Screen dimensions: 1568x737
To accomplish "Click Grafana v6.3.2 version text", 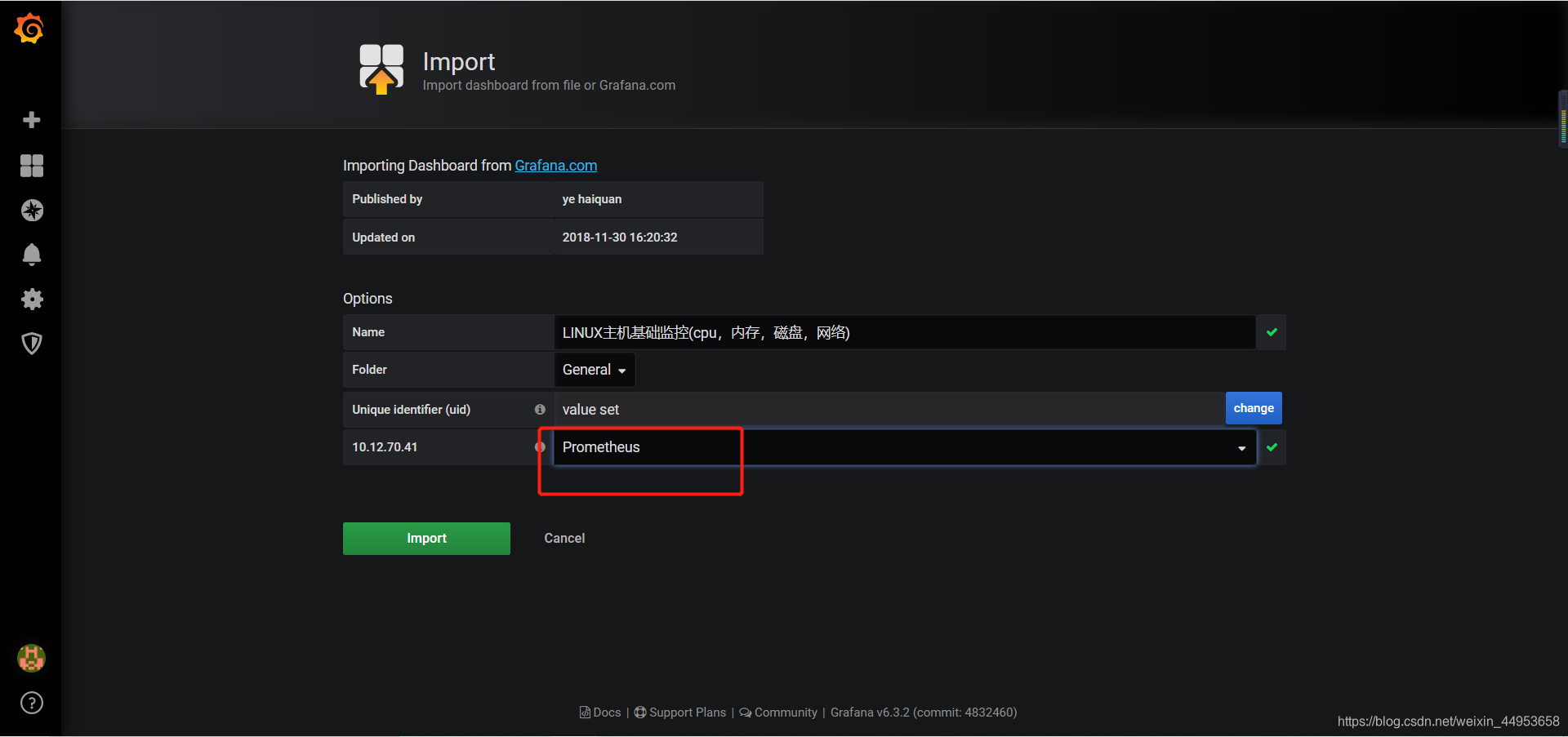I will tap(924, 713).
